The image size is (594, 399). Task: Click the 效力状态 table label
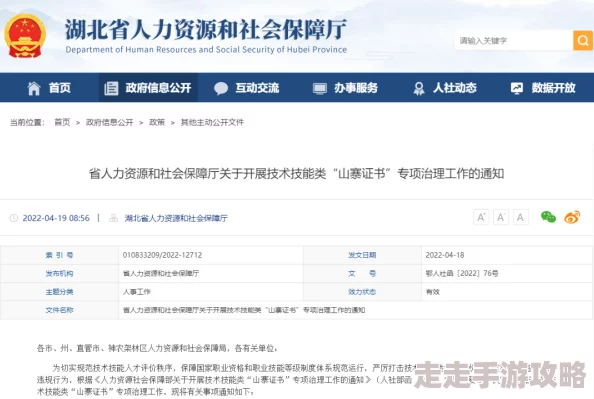362,292
